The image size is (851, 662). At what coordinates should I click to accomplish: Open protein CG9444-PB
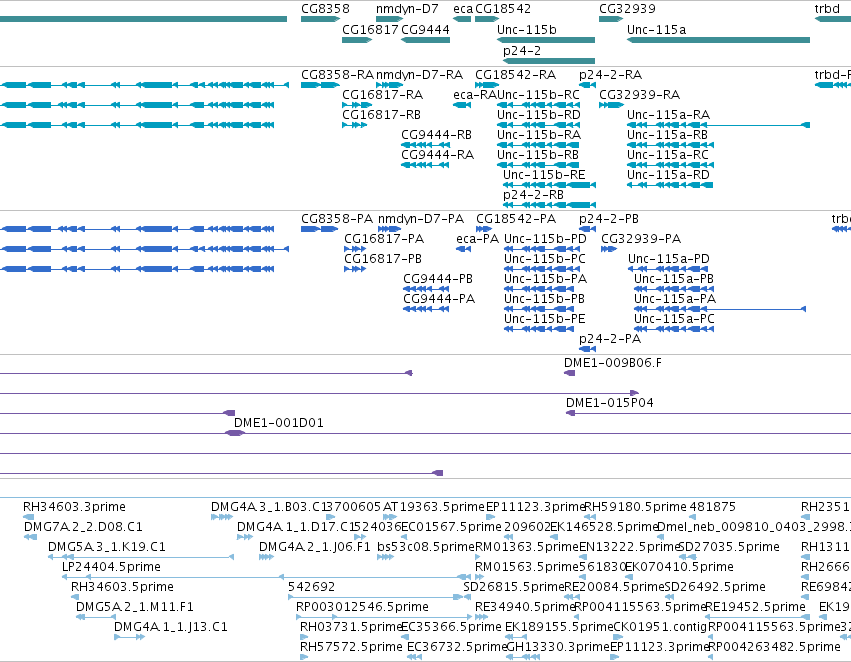pyautogui.click(x=438, y=279)
